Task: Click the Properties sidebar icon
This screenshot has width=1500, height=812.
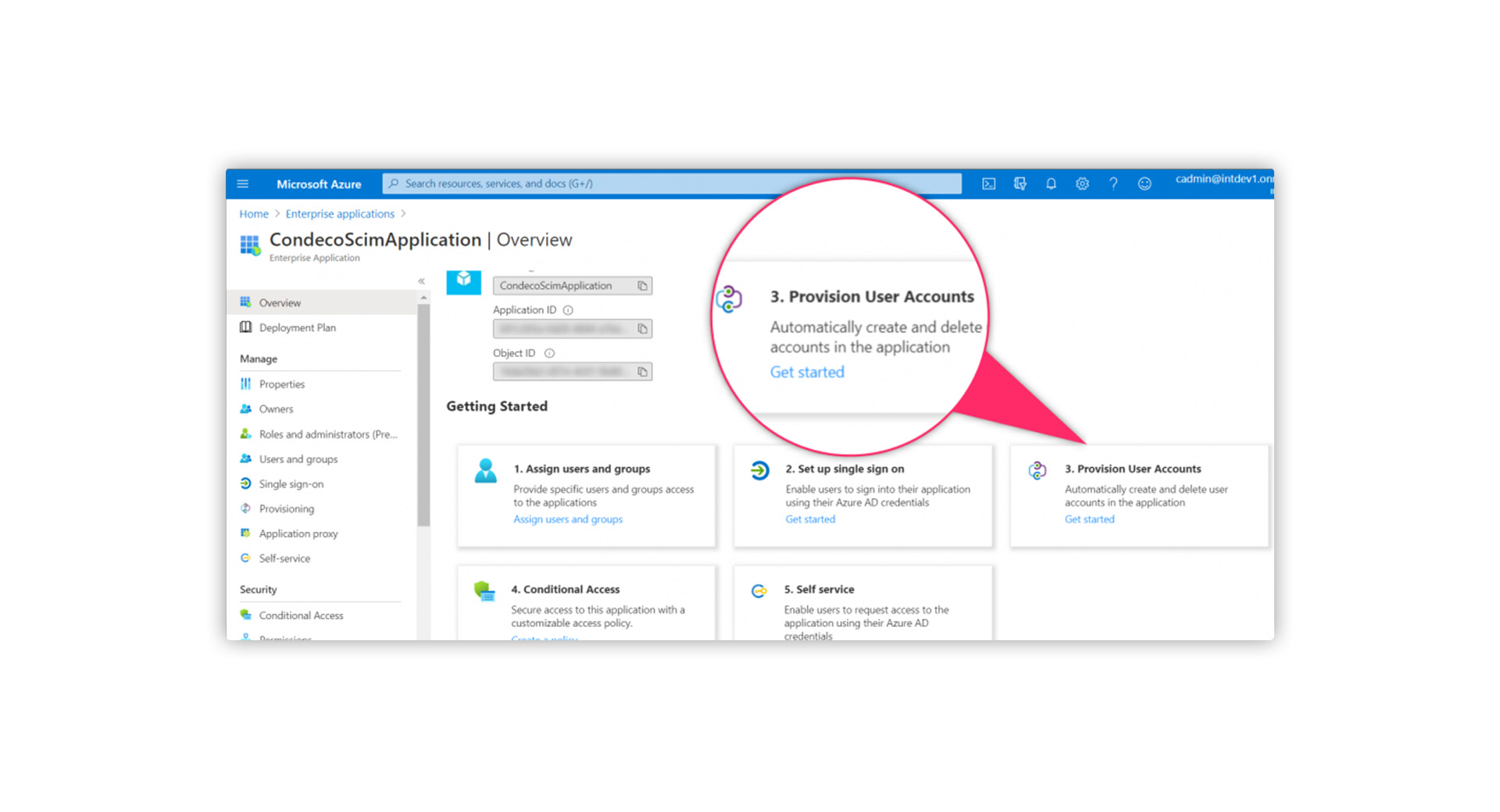Action: pos(245,383)
